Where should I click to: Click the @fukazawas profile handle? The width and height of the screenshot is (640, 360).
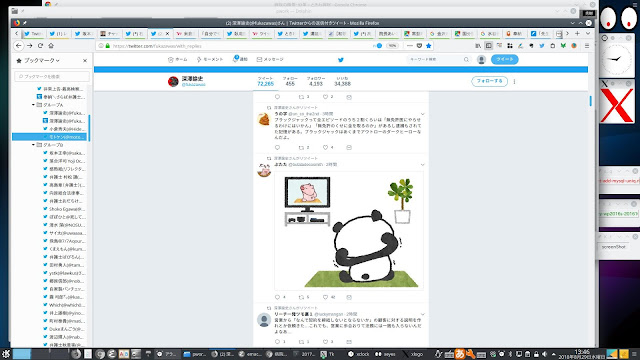[x=193, y=84]
